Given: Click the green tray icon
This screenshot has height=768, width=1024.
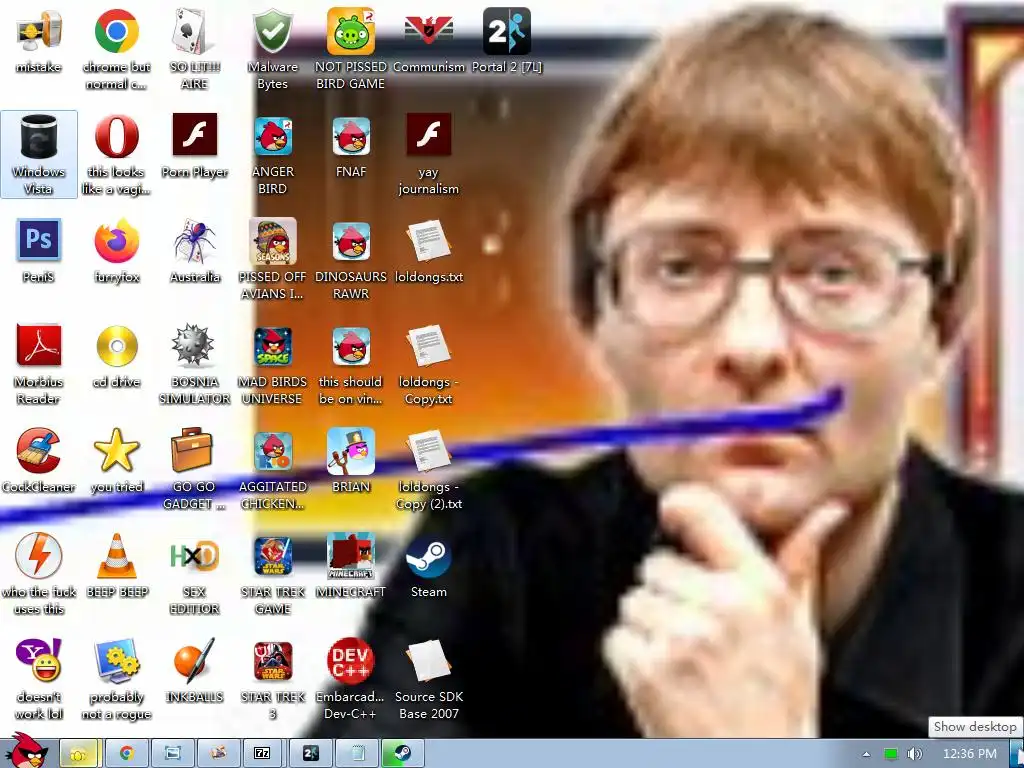Looking at the screenshot, I should (x=890, y=754).
